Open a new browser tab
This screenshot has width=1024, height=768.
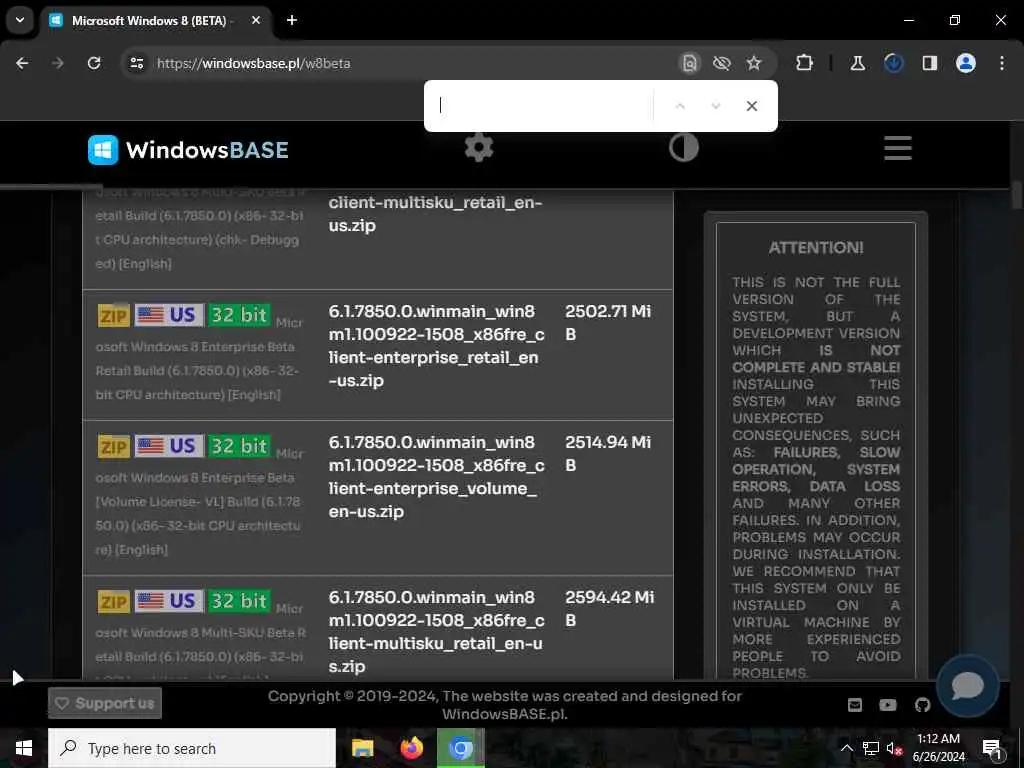[x=292, y=20]
